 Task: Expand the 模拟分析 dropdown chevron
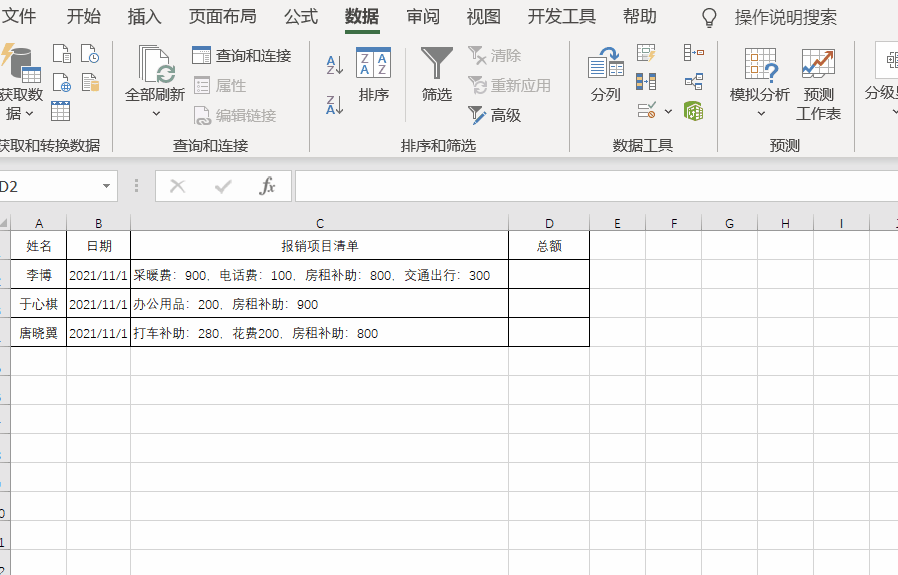click(x=761, y=114)
